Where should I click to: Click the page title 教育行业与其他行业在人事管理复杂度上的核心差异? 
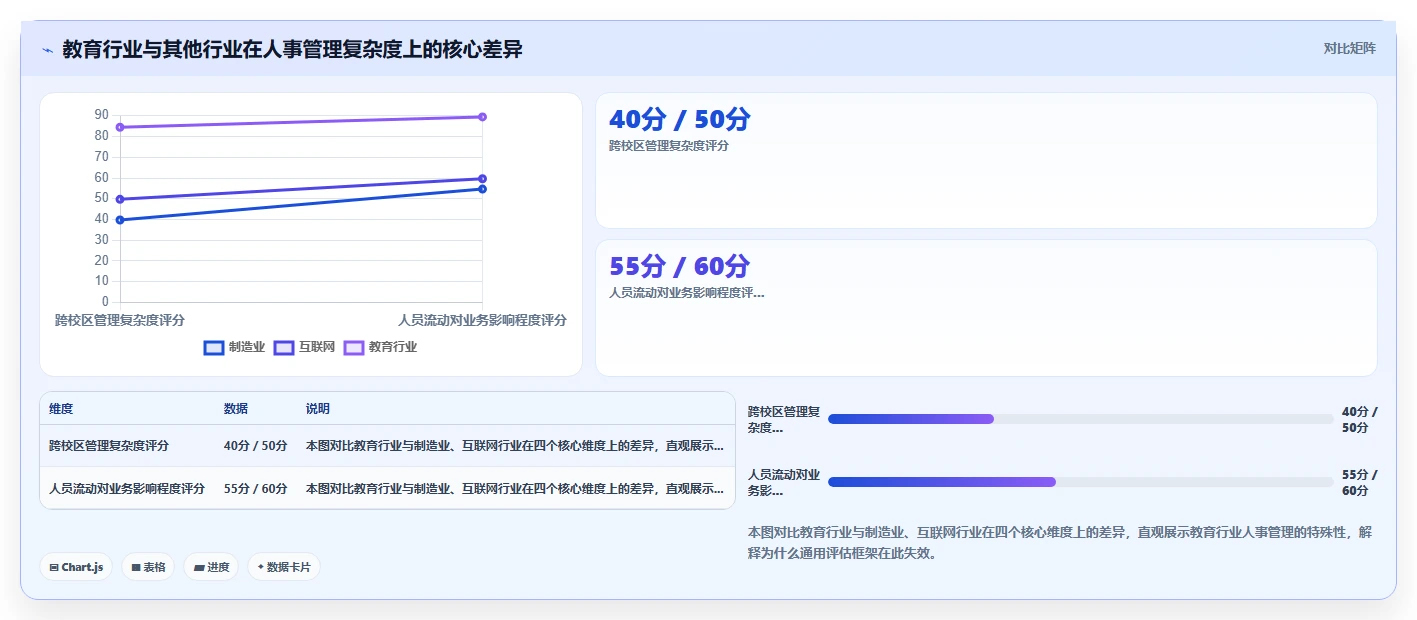tap(292, 49)
